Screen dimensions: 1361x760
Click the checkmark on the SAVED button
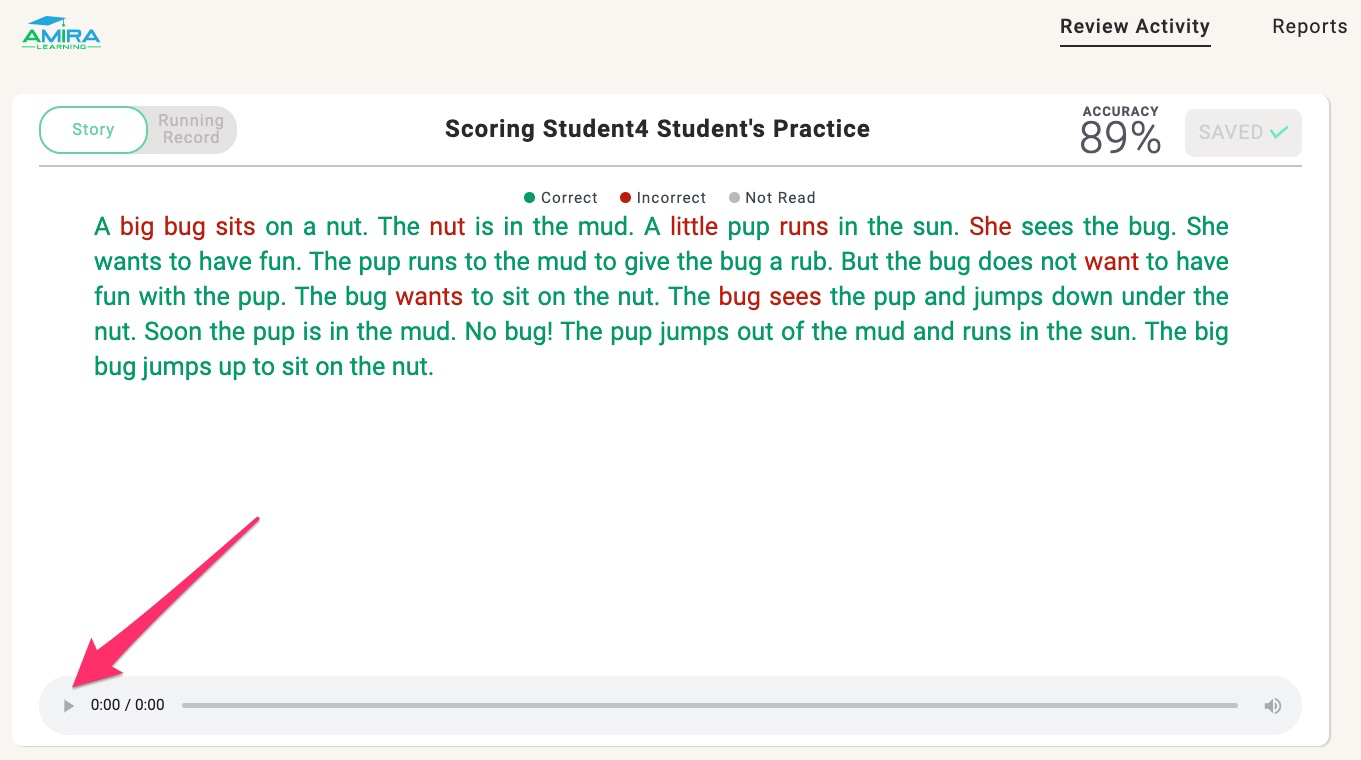1278,132
